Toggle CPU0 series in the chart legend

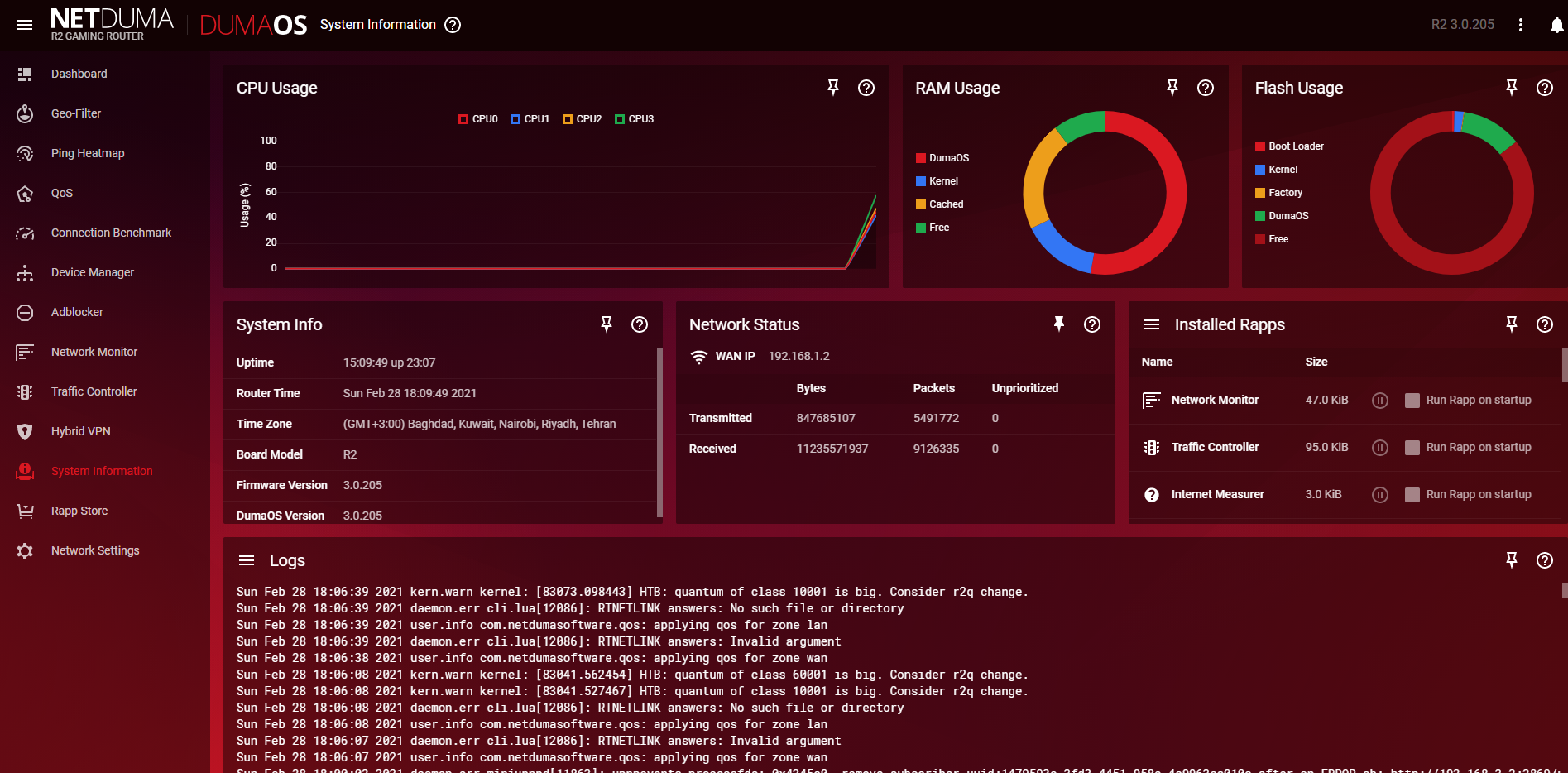[478, 119]
